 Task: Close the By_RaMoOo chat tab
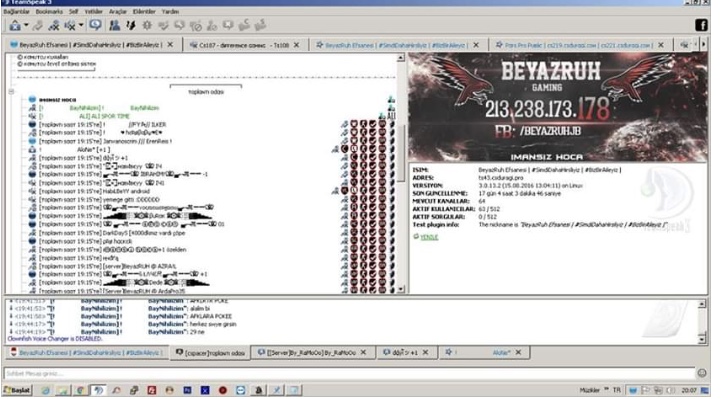(363, 352)
